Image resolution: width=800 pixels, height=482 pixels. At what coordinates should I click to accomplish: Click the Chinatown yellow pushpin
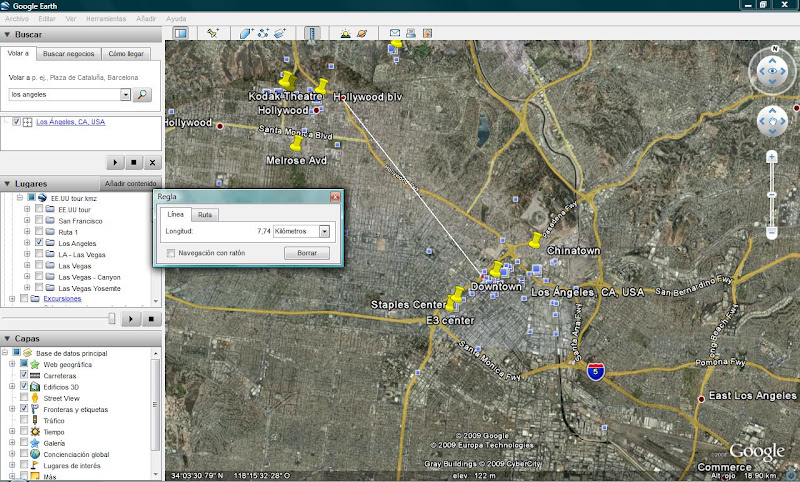click(535, 240)
